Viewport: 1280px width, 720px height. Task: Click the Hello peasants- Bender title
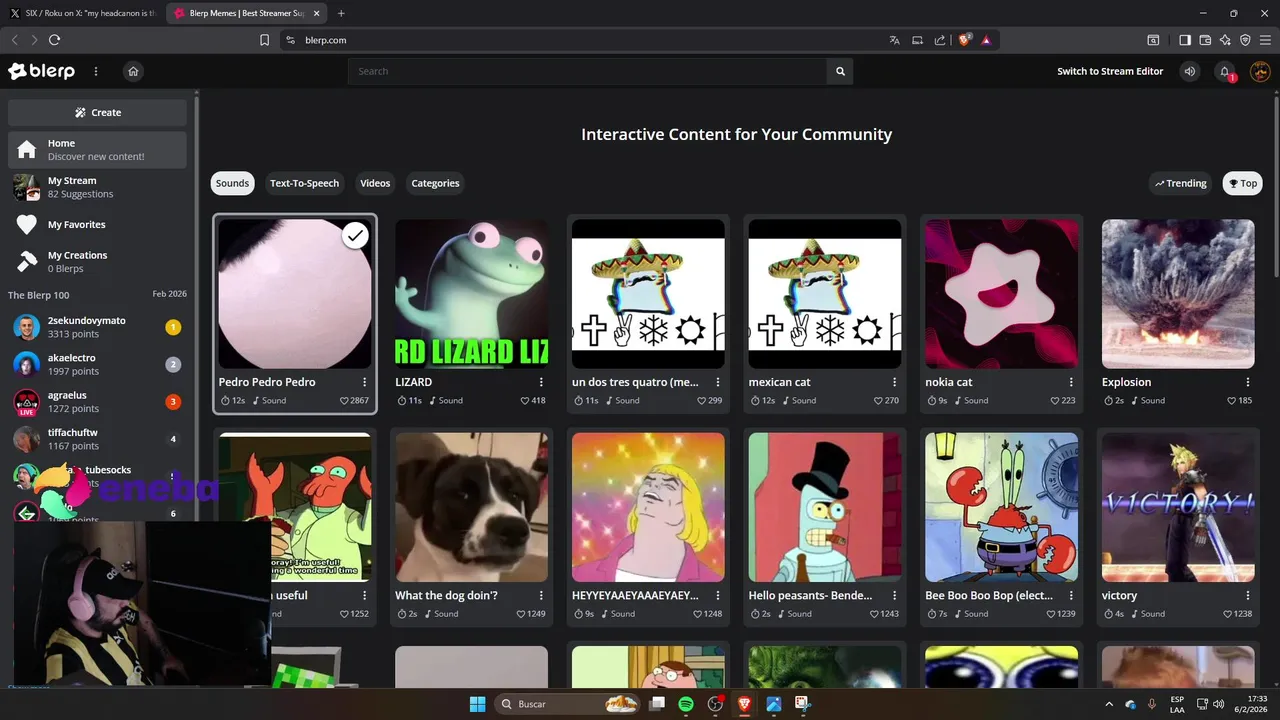(x=810, y=595)
